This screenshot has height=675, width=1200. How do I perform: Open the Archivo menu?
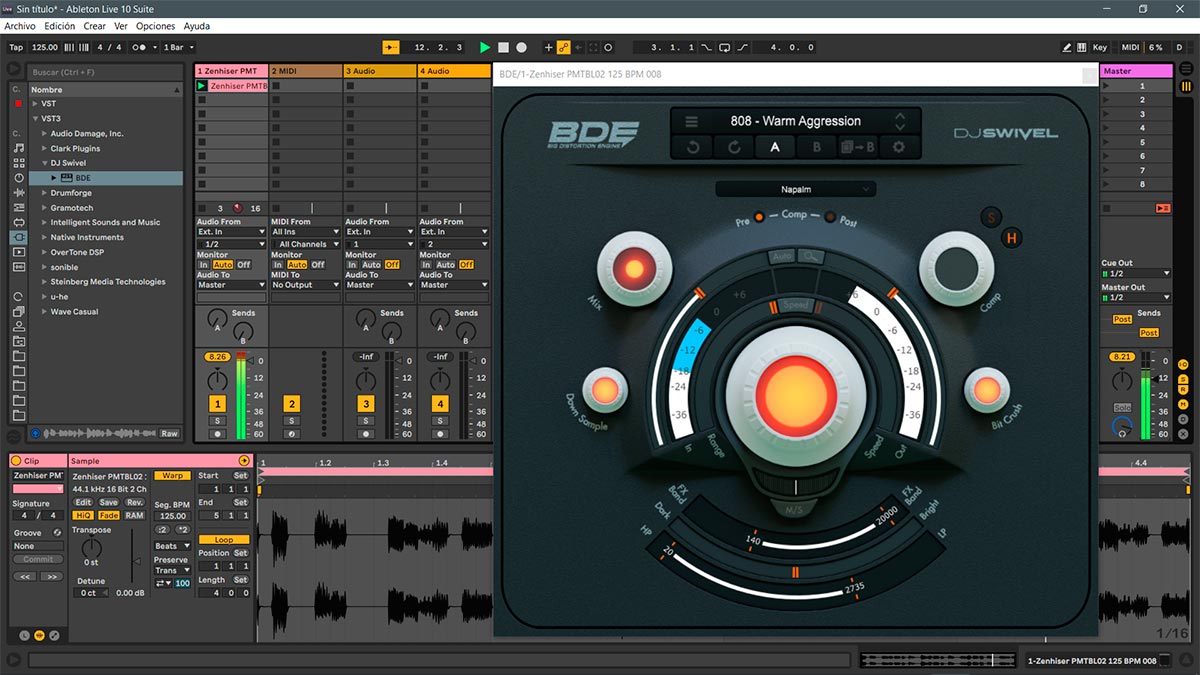20,26
